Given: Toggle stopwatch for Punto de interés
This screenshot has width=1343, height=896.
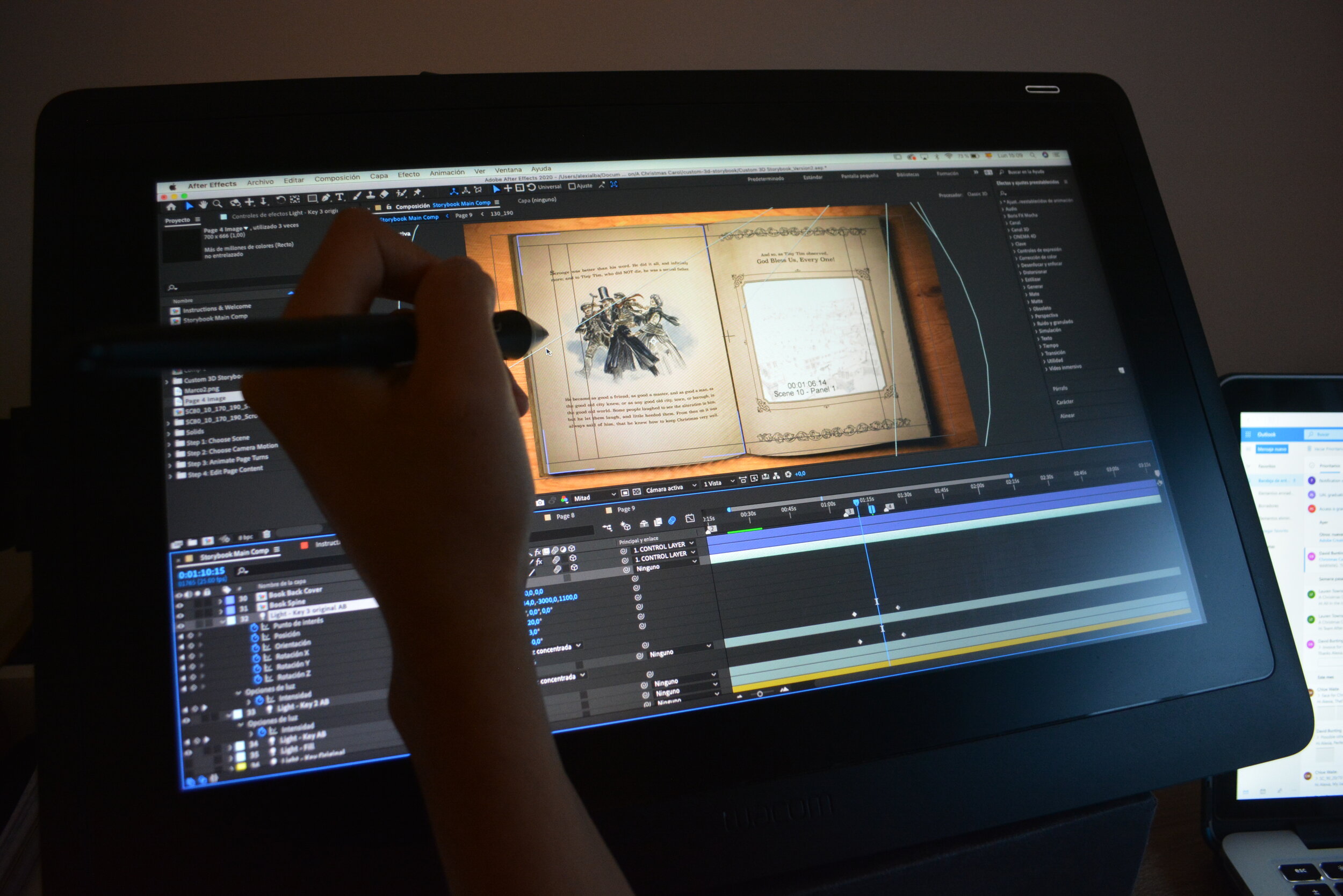Looking at the screenshot, I should point(254,627).
